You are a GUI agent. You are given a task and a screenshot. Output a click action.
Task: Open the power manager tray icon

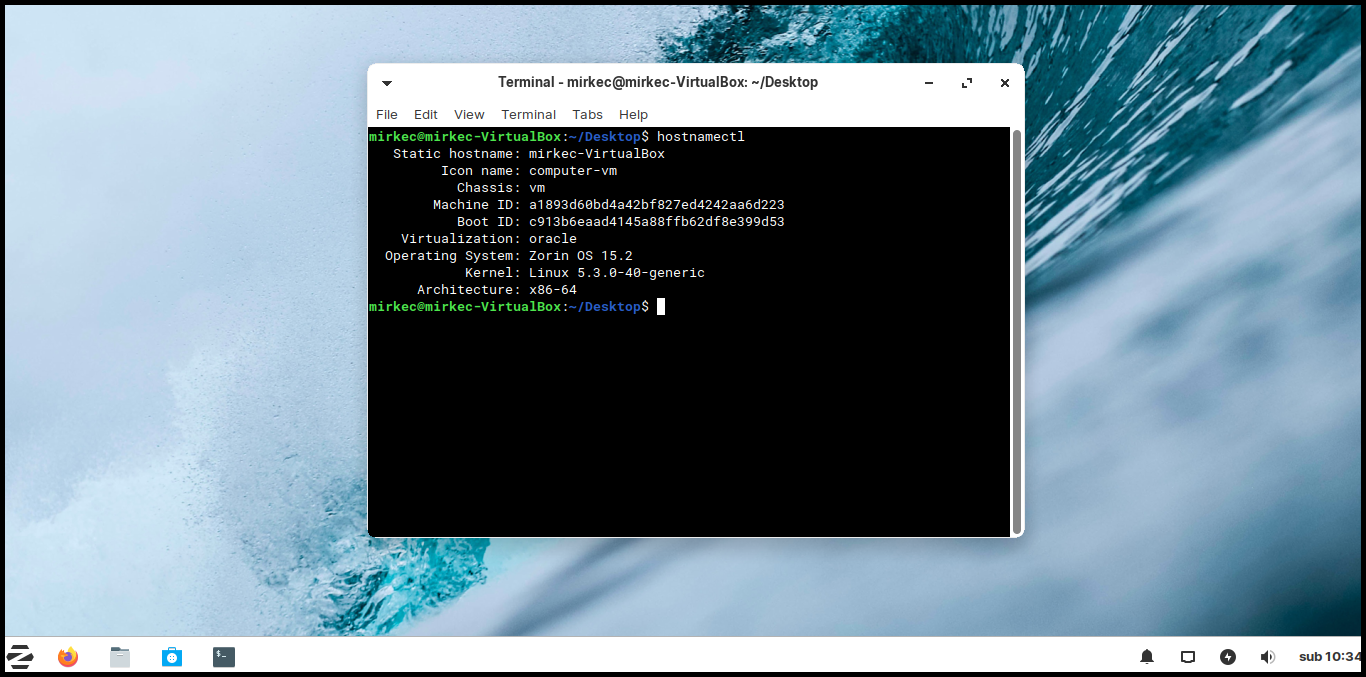1228,657
